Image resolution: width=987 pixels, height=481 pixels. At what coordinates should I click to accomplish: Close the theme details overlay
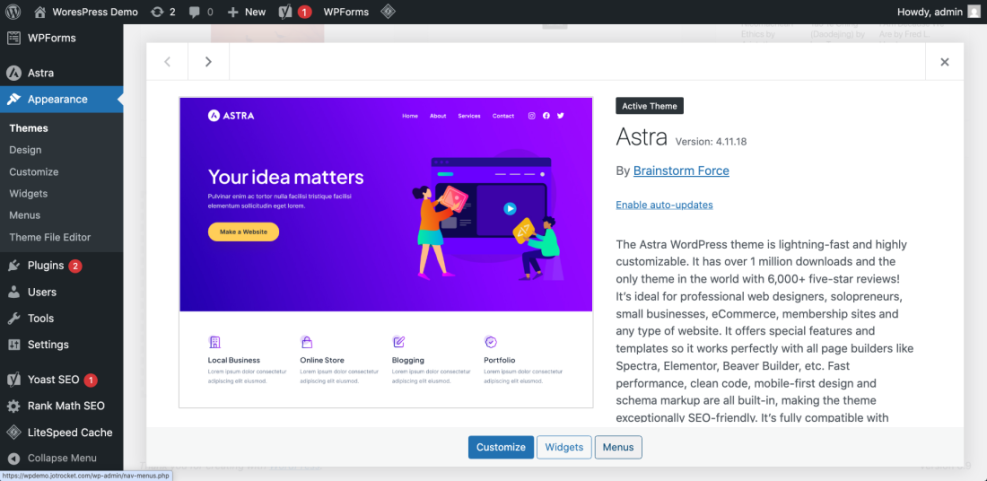(x=944, y=62)
